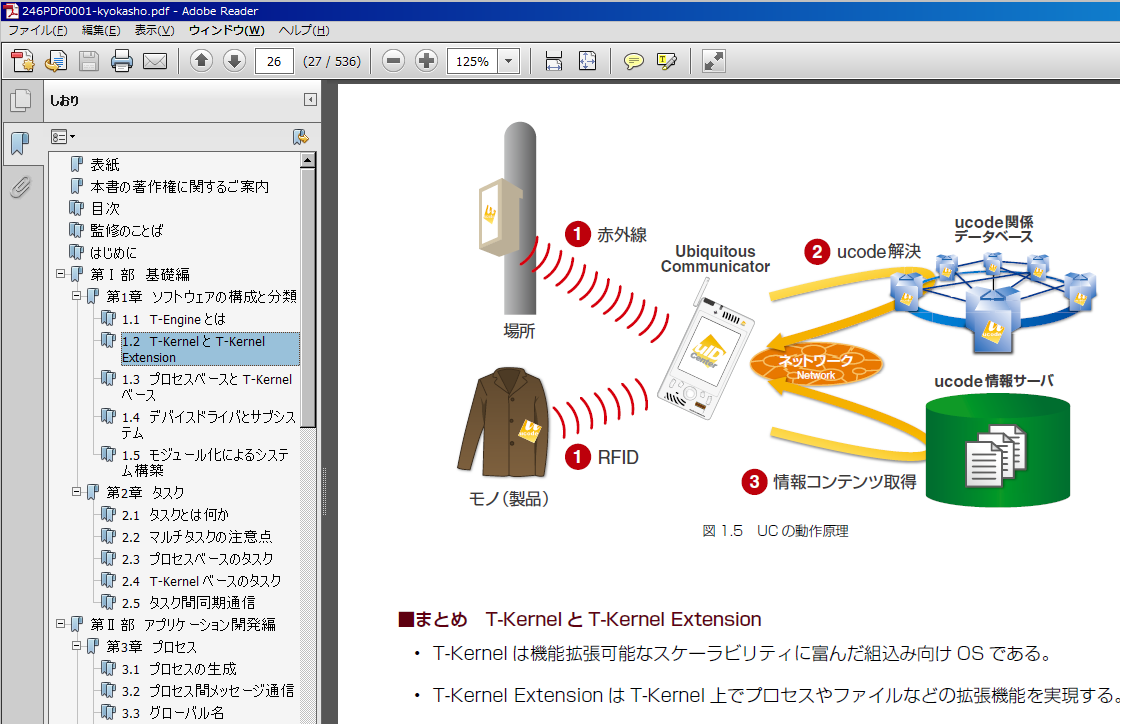Open a file with the folder icon

click(56, 62)
